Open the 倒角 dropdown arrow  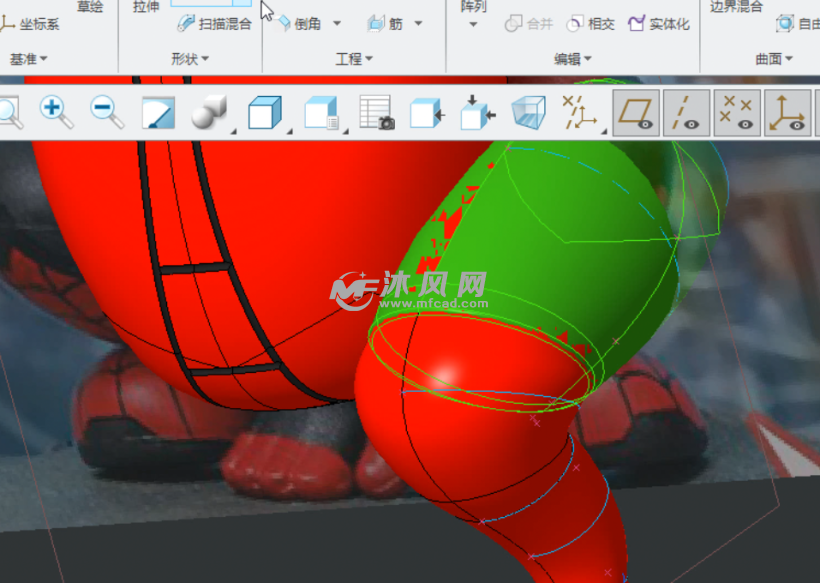(x=337, y=24)
